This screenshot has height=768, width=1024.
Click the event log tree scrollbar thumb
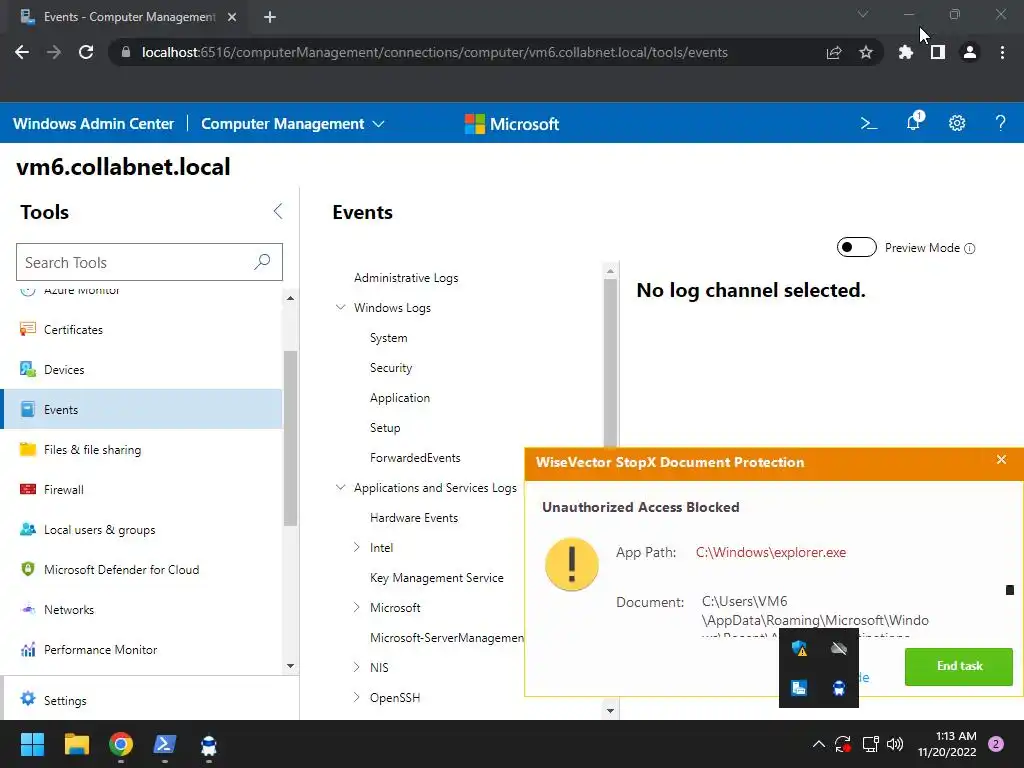tap(610, 362)
